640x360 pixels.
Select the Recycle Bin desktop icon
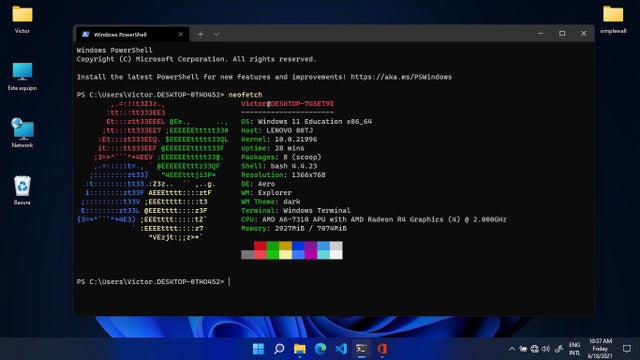coord(22,190)
